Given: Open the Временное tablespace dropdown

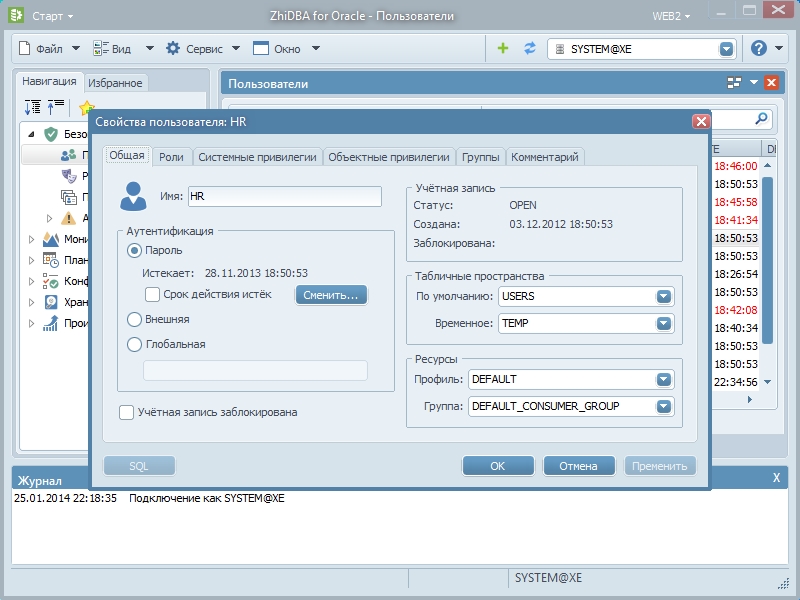Looking at the screenshot, I should coord(663,323).
